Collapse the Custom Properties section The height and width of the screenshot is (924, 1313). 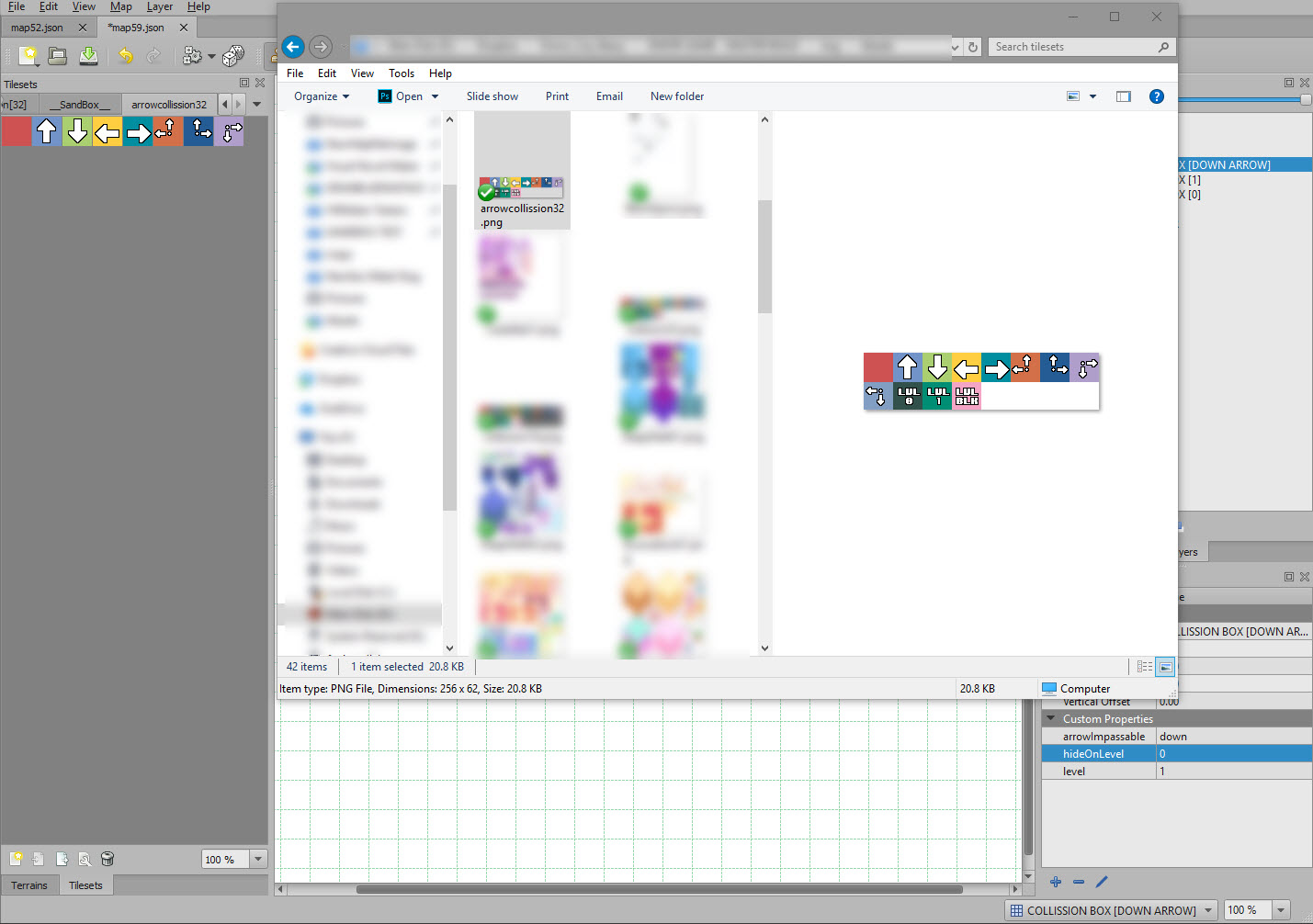(x=1051, y=718)
